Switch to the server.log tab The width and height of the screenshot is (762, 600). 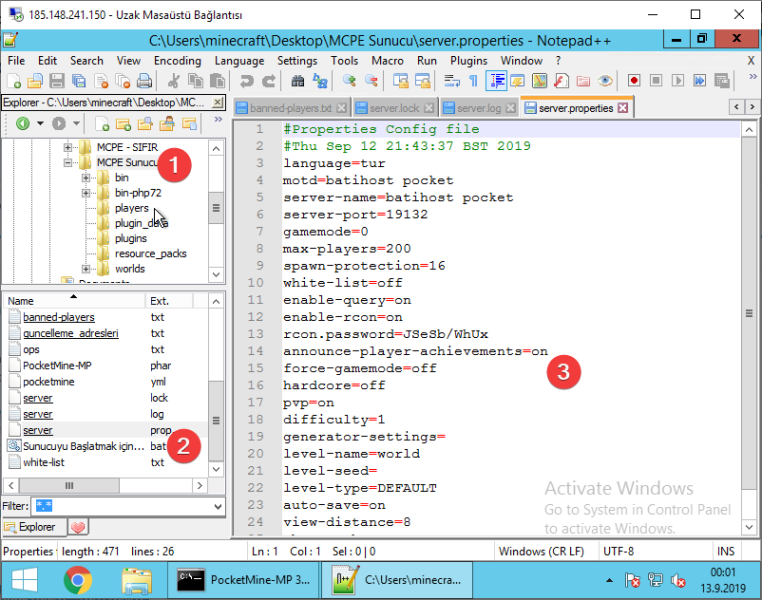tap(478, 108)
